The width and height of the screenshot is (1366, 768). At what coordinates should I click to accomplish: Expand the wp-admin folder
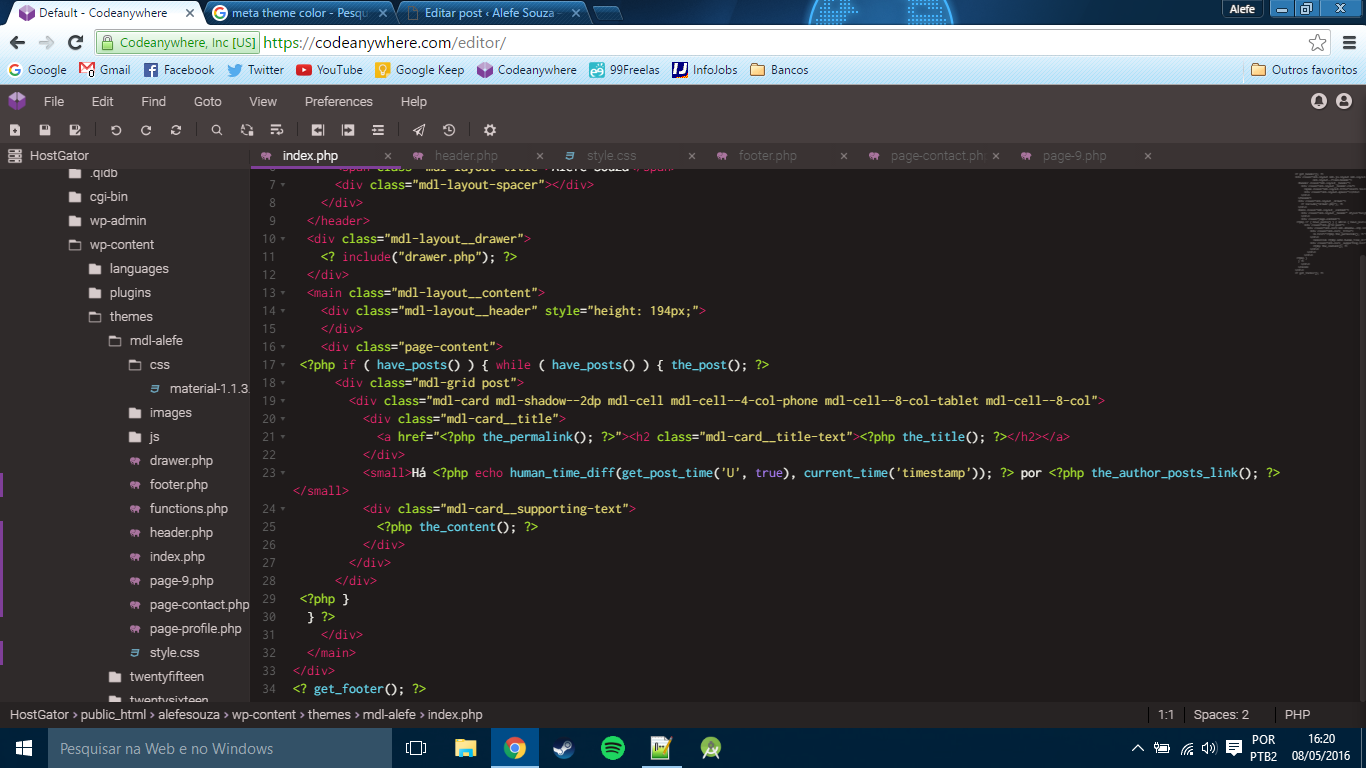click(x=75, y=221)
